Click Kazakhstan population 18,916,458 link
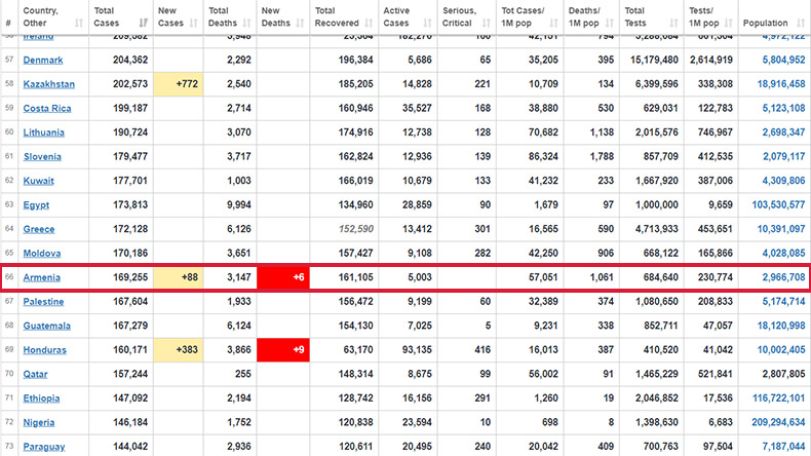The image size is (811, 456). click(781, 84)
